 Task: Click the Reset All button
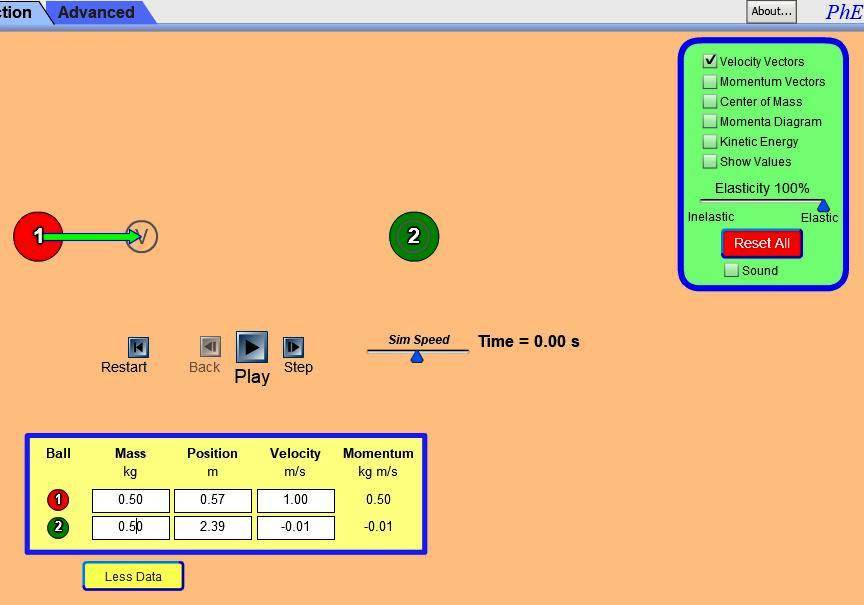(x=761, y=243)
